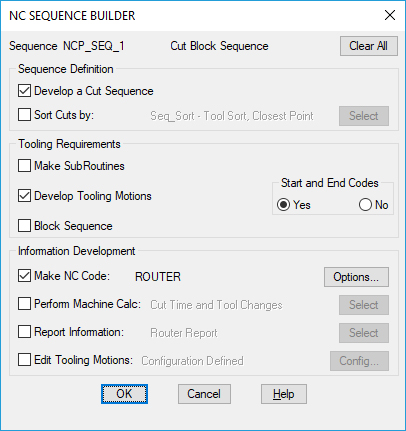Screen dimensions: 406x431
Task: Click the Cancel button
Action: 204,394
